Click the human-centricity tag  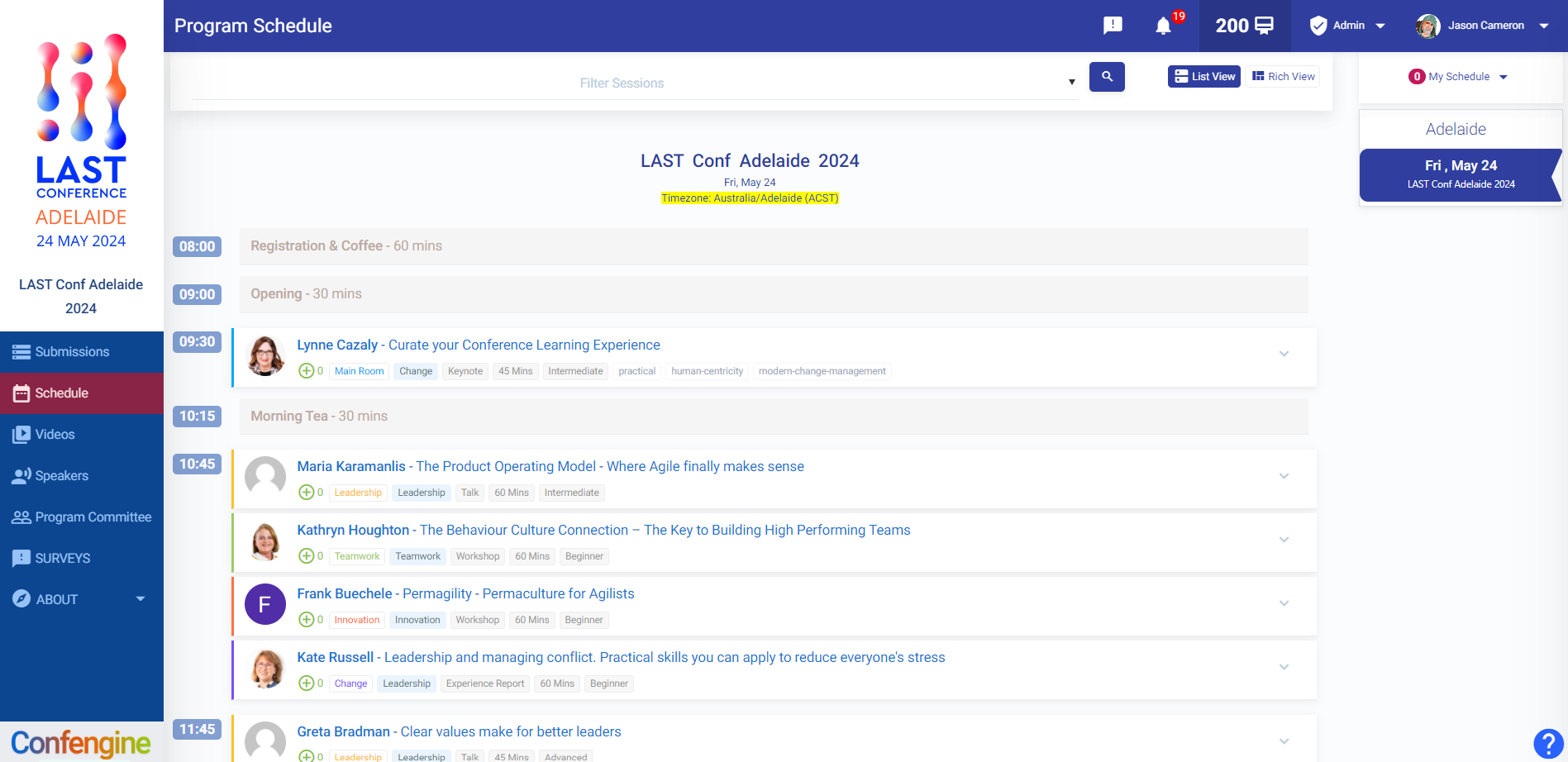point(707,371)
